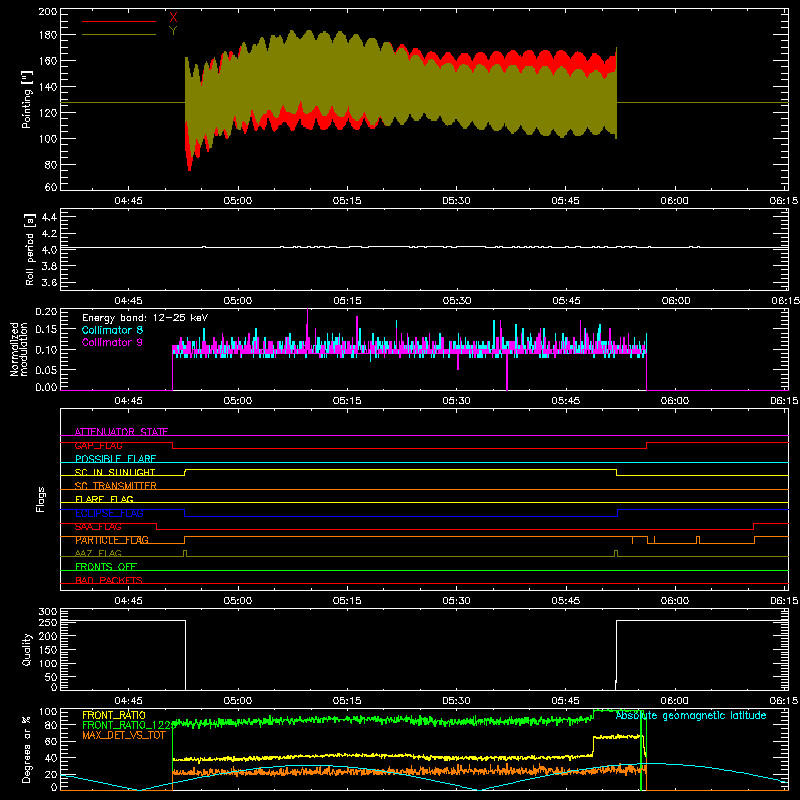Viewport: 800px width, 800px height.
Task: Click the 180 tick label on Pointing axis
Action: tap(48, 35)
